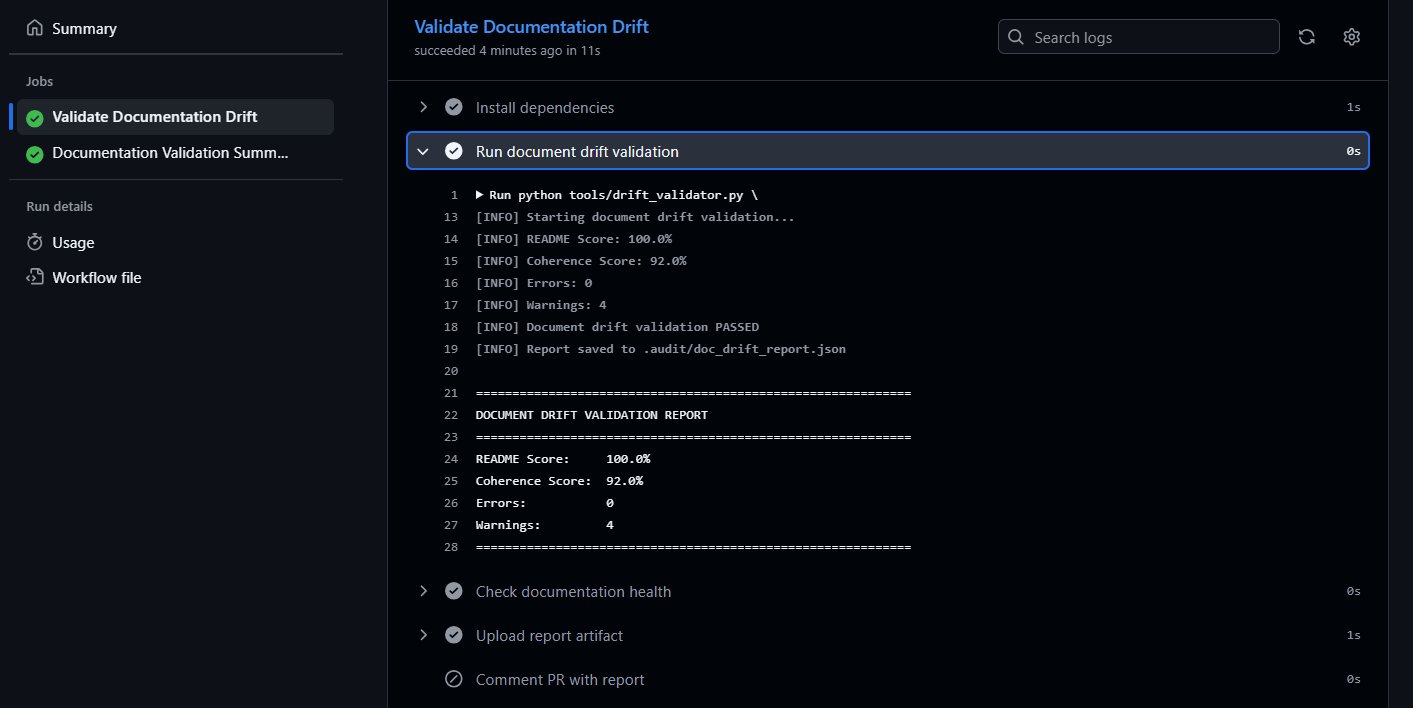Click skipped icon next to Comment PR with report
This screenshot has height=708, width=1413.
(454, 680)
